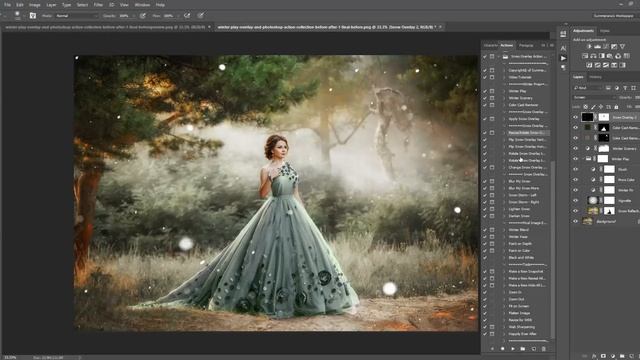
Task: Add a Posterize adjustment
Action: click(x=598, y=65)
